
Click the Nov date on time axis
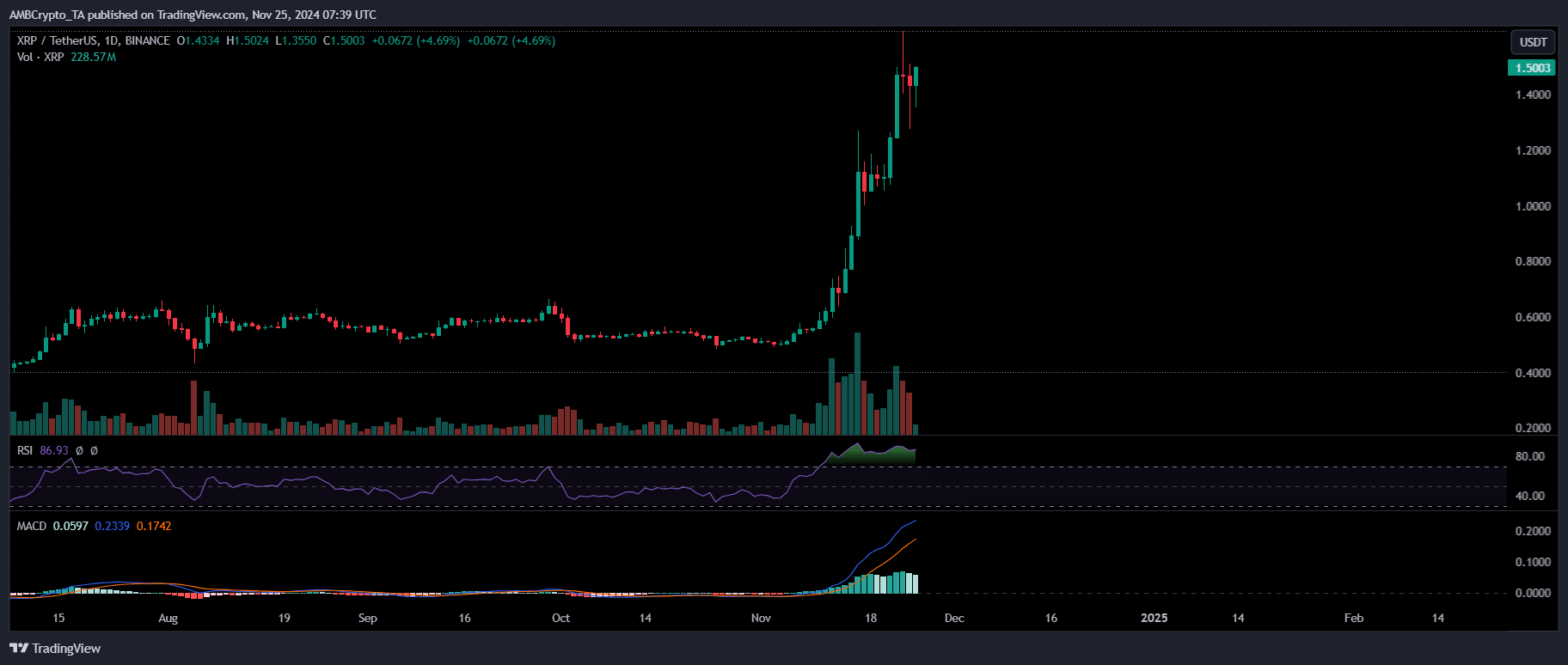point(761,618)
